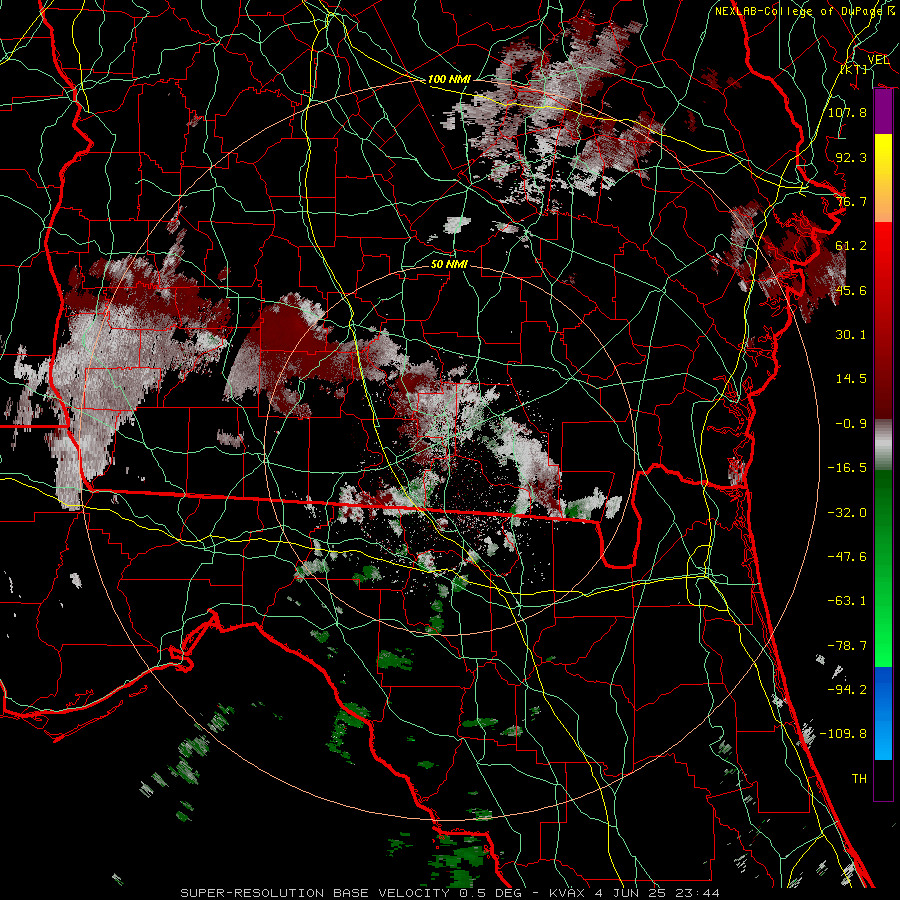Select the 14.5 legend value
900x900 pixels.
click(x=851, y=379)
